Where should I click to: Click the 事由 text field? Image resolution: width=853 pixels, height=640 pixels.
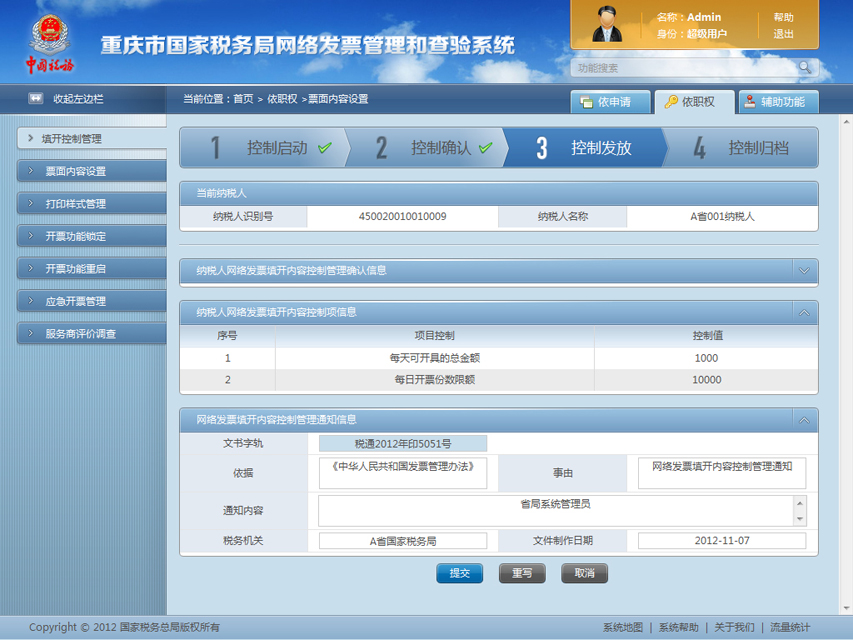coord(722,472)
